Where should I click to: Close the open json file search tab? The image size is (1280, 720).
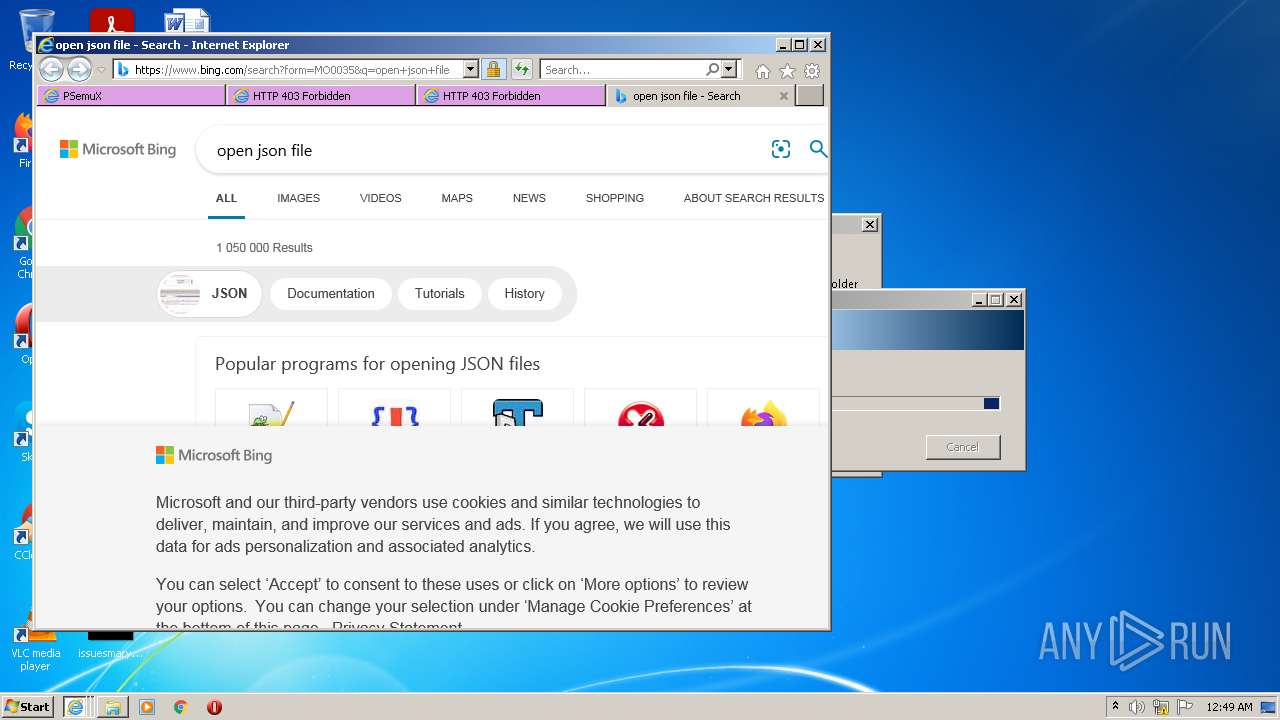pos(784,96)
